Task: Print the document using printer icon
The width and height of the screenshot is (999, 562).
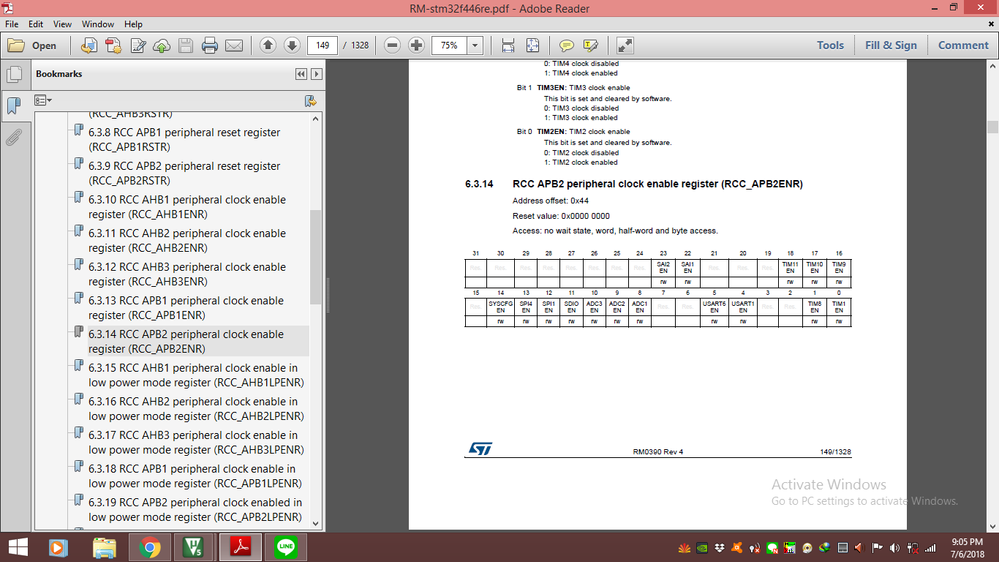Action: (210, 45)
